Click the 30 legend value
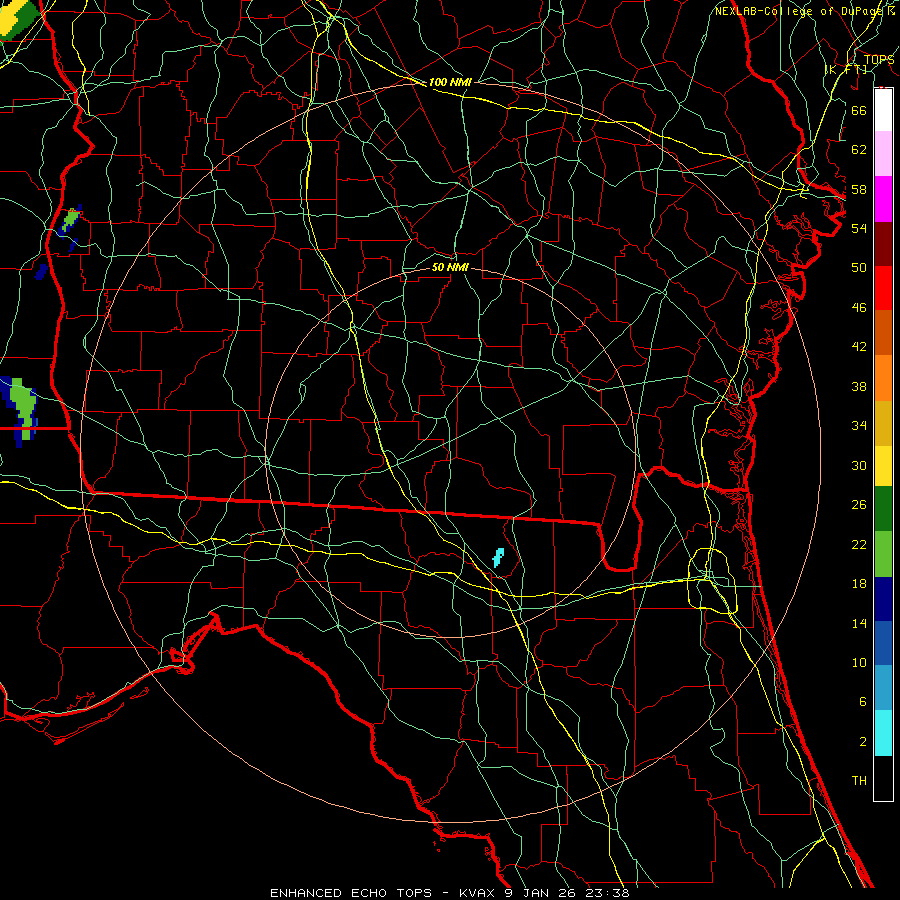The height and width of the screenshot is (900, 900). coord(859,465)
